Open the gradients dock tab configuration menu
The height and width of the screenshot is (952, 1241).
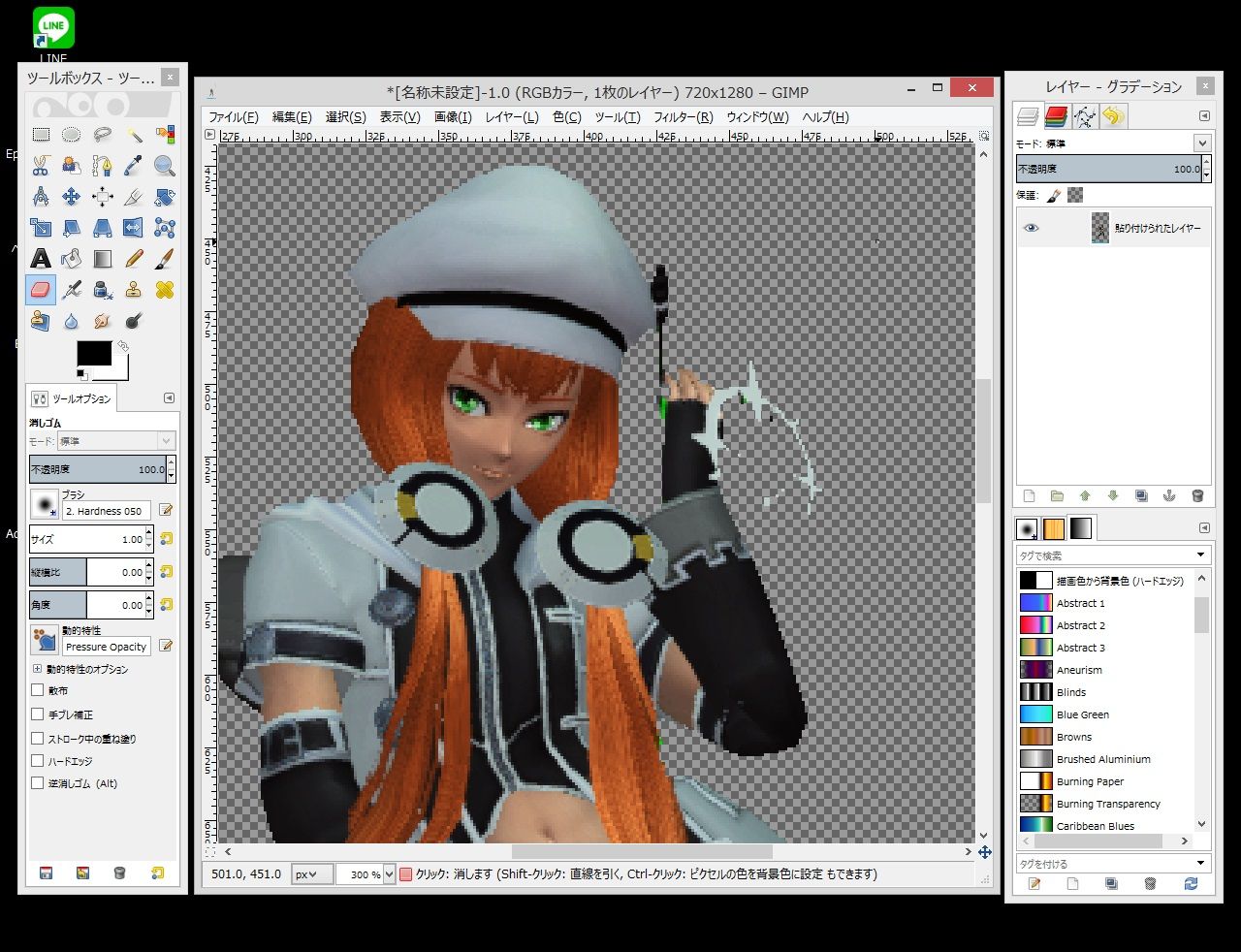(x=1204, y=528)
